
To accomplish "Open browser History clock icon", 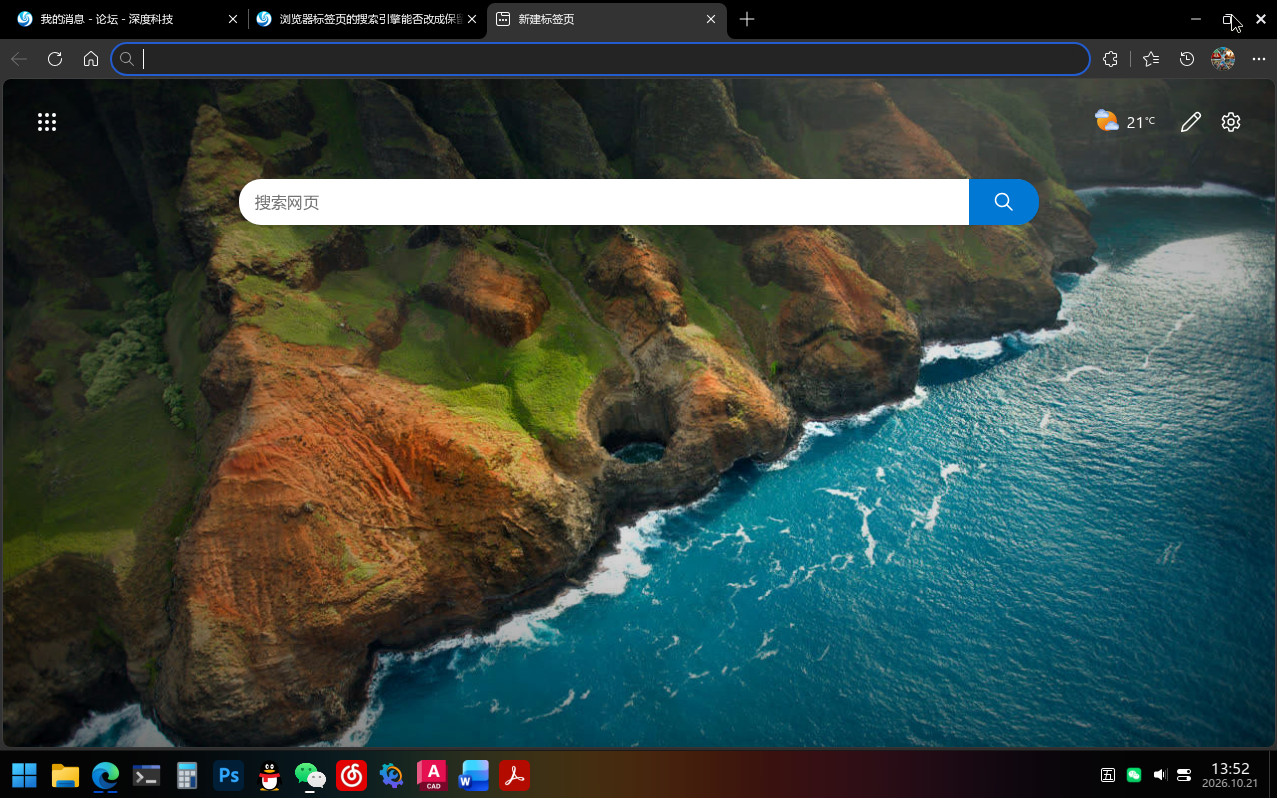I will [1187, 59].
